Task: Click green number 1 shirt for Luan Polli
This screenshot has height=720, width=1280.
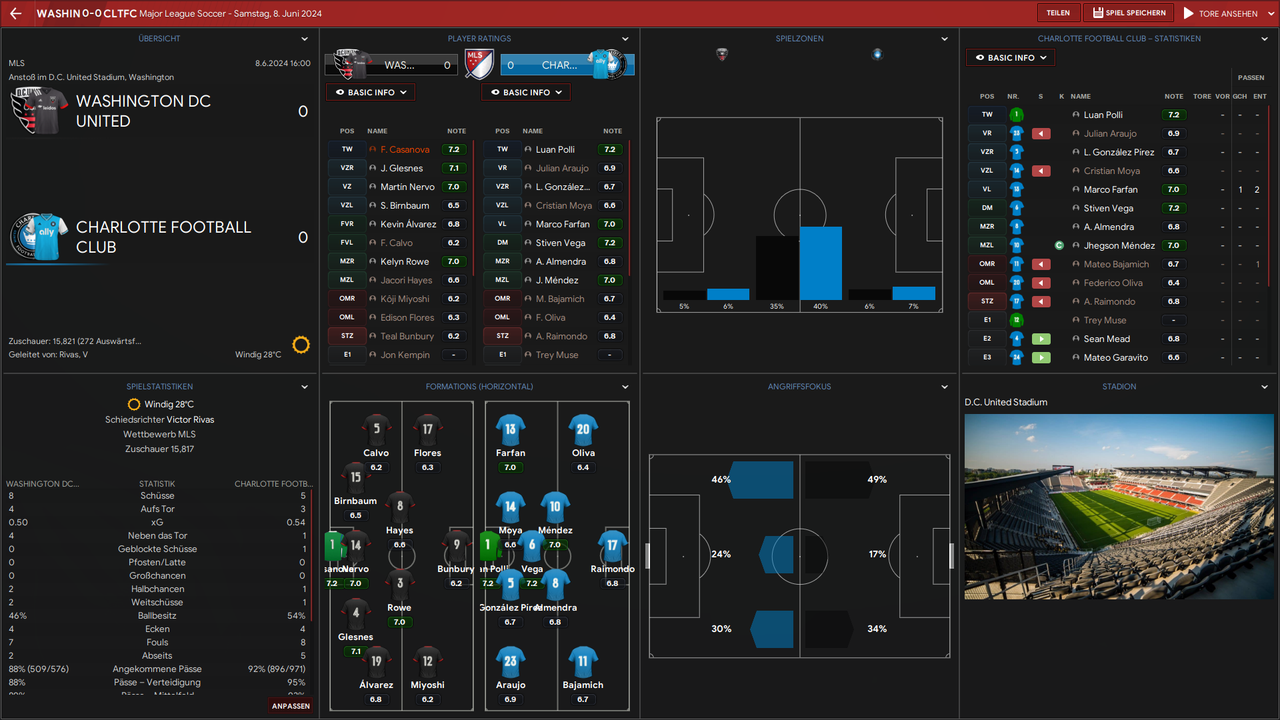Action: 1016,115
